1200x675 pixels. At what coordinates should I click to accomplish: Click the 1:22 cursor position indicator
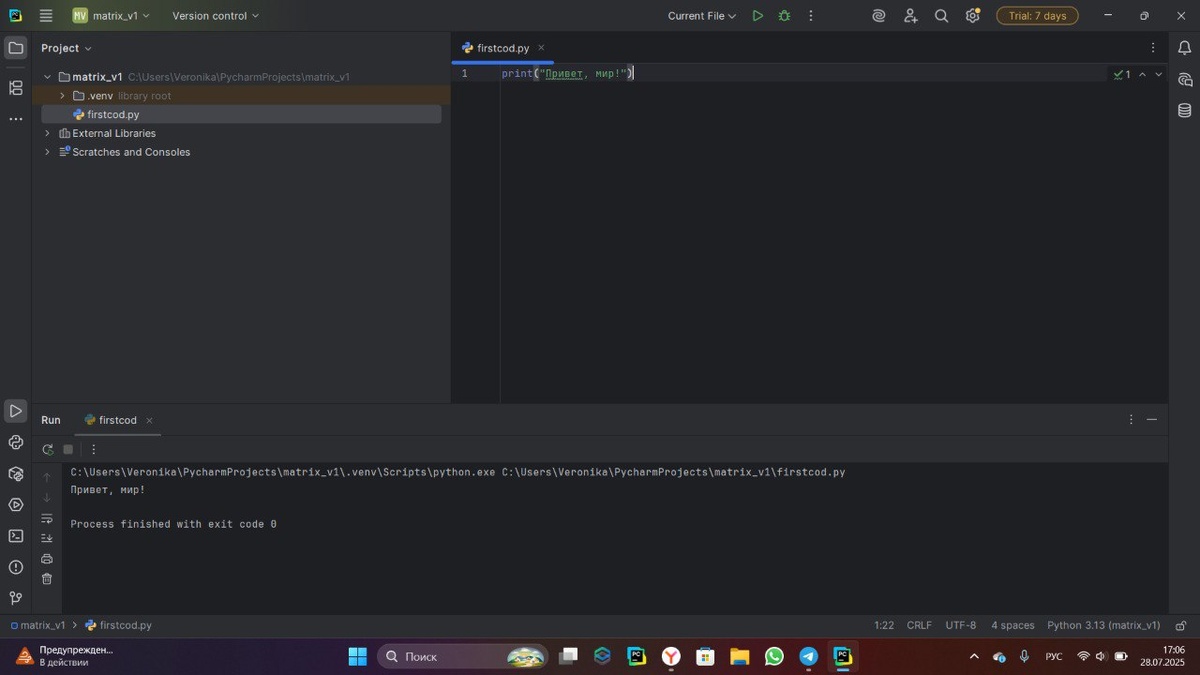884,625
